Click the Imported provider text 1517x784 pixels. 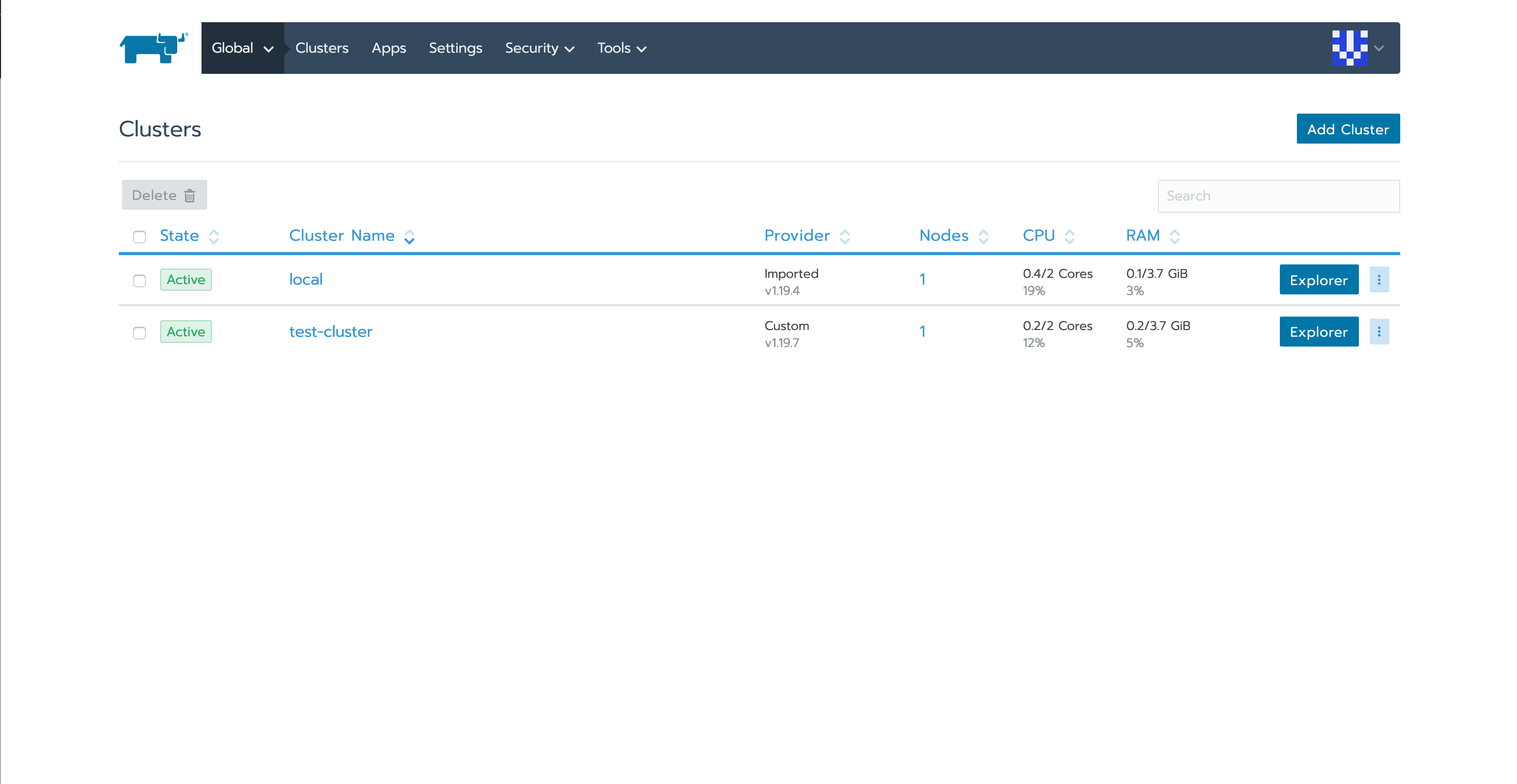tap(791, 274)
